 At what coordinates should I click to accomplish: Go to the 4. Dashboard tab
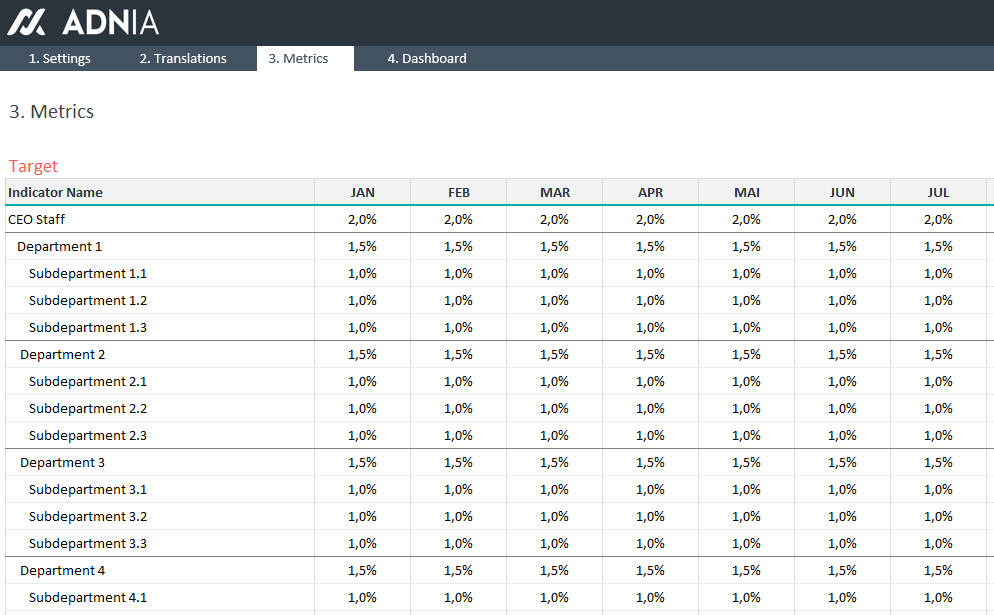point(427,58)
